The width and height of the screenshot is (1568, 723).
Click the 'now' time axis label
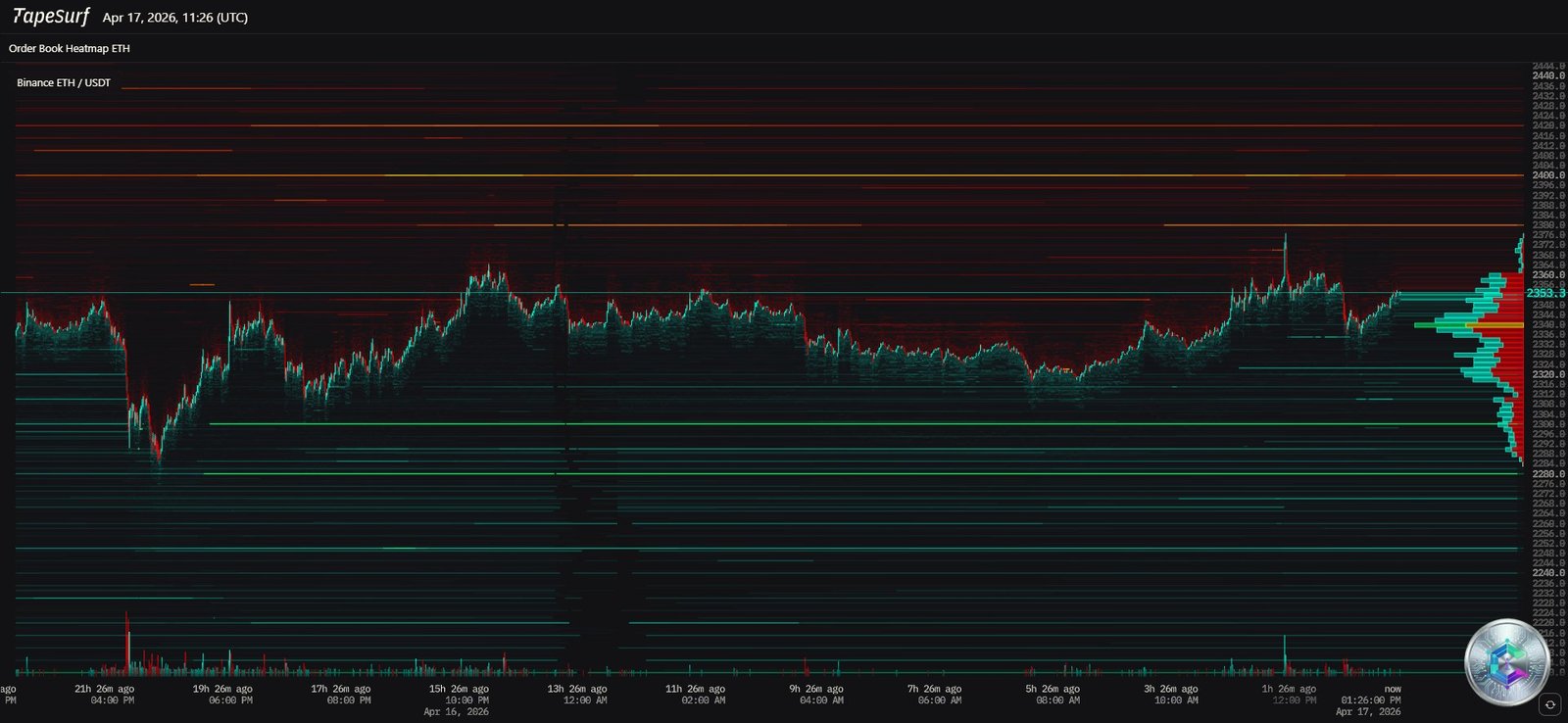pyautogui.click(x=1392, y=689)
